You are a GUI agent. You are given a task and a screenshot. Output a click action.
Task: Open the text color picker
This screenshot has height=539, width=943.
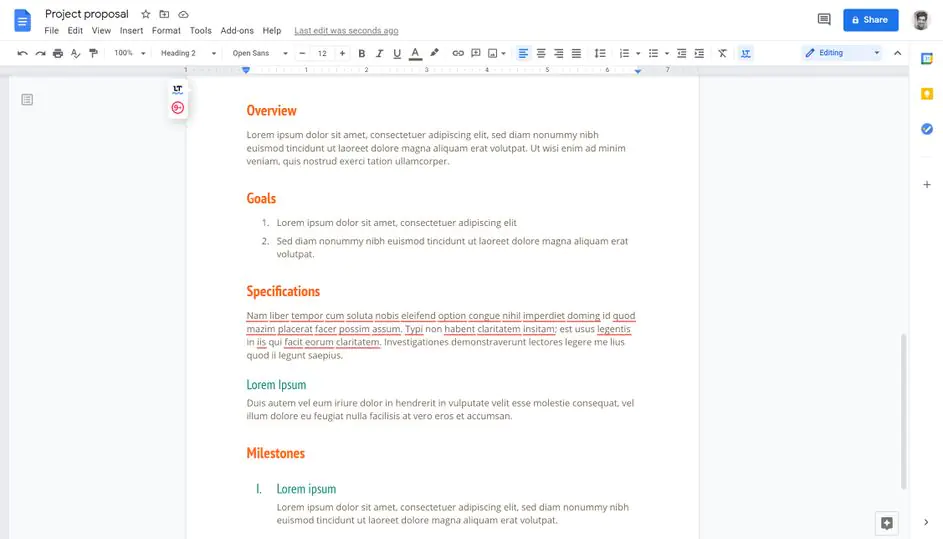(x=415, y=54)
